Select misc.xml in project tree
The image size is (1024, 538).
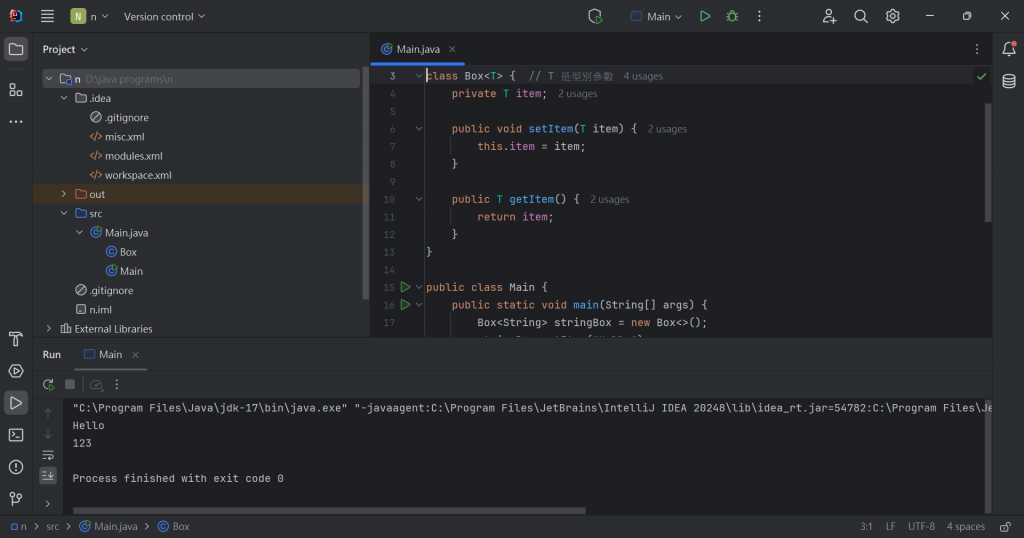point(117,136)
